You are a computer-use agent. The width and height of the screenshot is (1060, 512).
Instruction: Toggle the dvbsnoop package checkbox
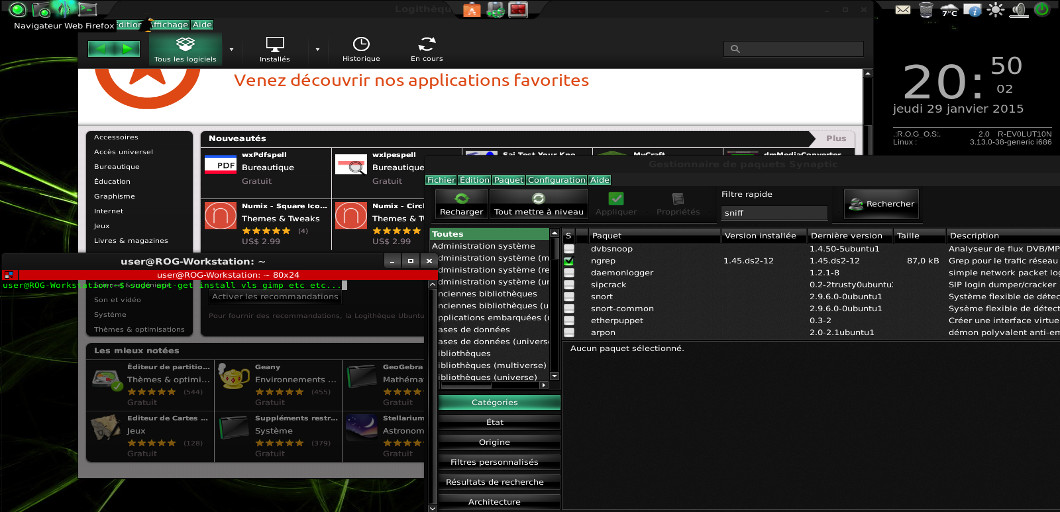[x=569, y=249]
